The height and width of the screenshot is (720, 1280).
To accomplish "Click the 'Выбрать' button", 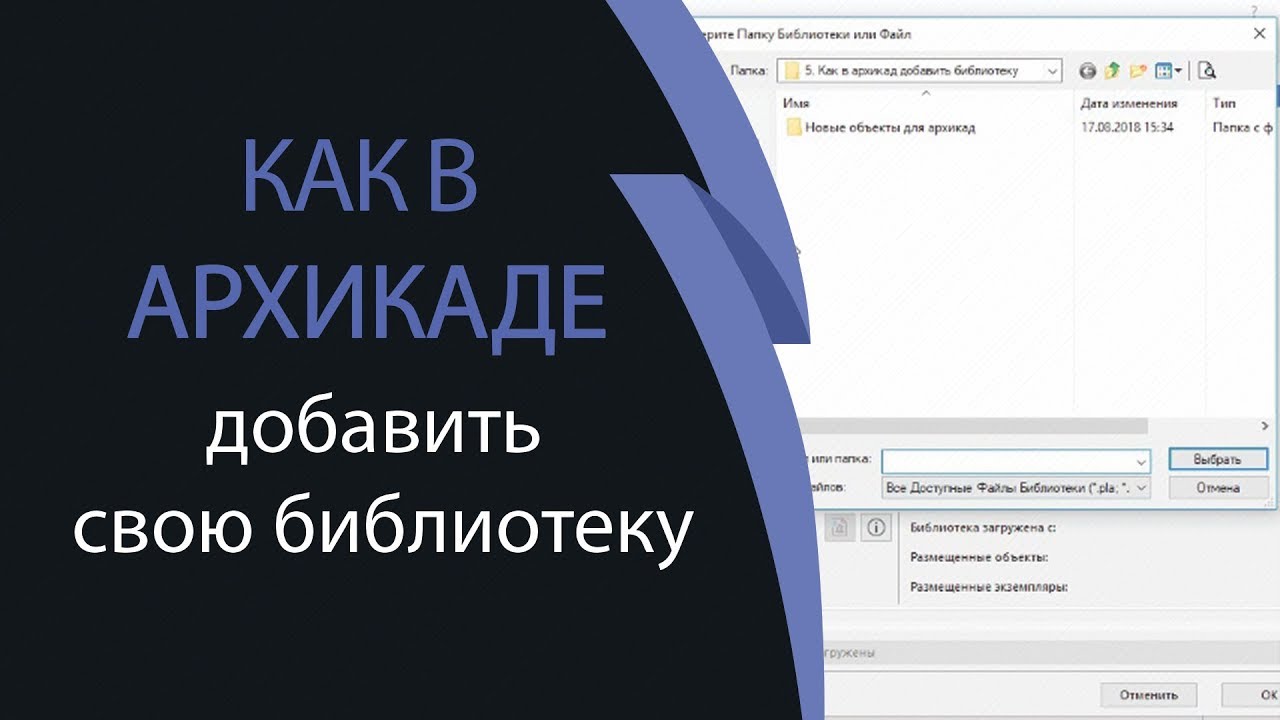I will pos(1217,460).
